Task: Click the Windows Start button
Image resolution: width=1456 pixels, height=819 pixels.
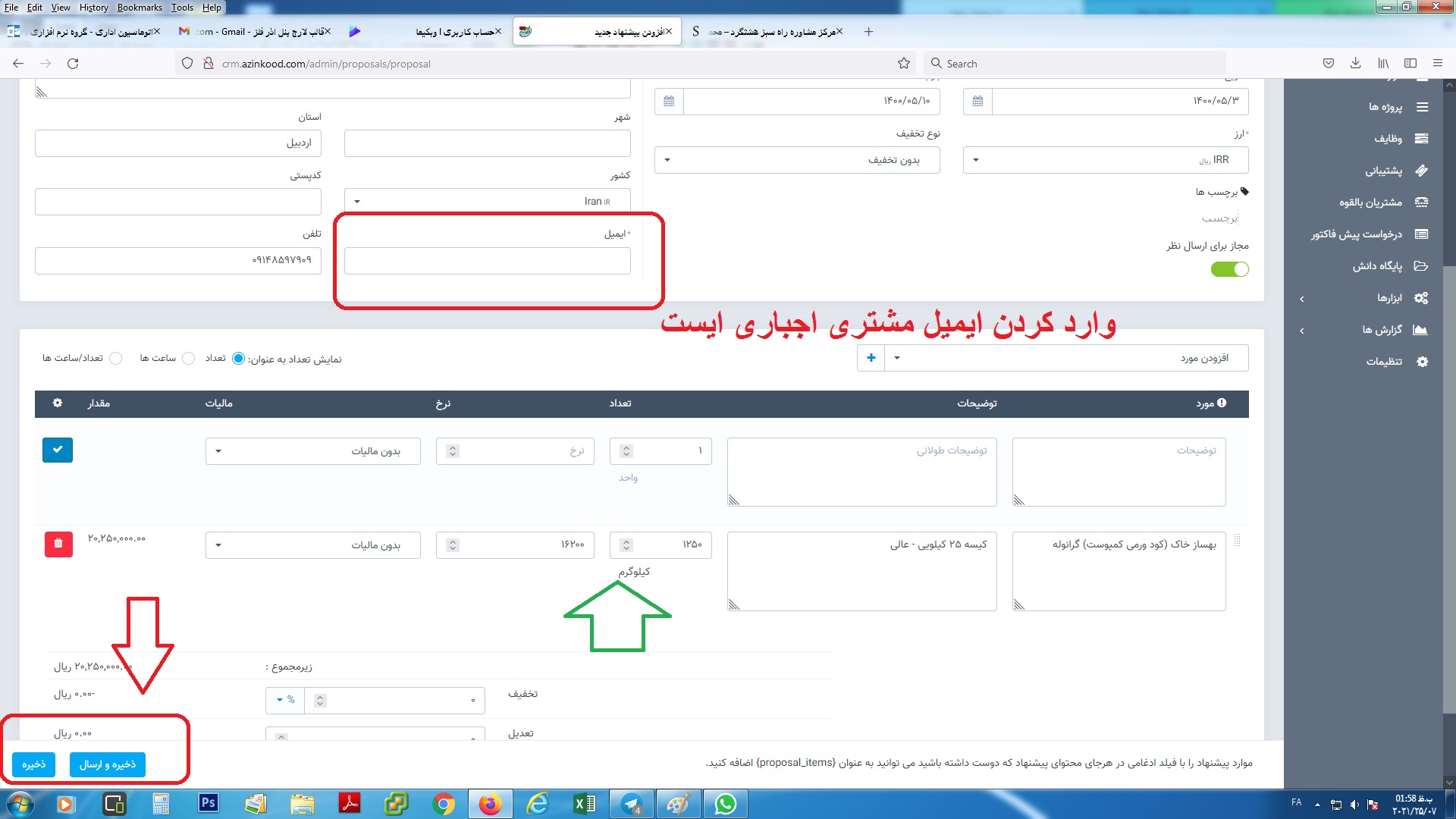Action: (x=20, y=804)
